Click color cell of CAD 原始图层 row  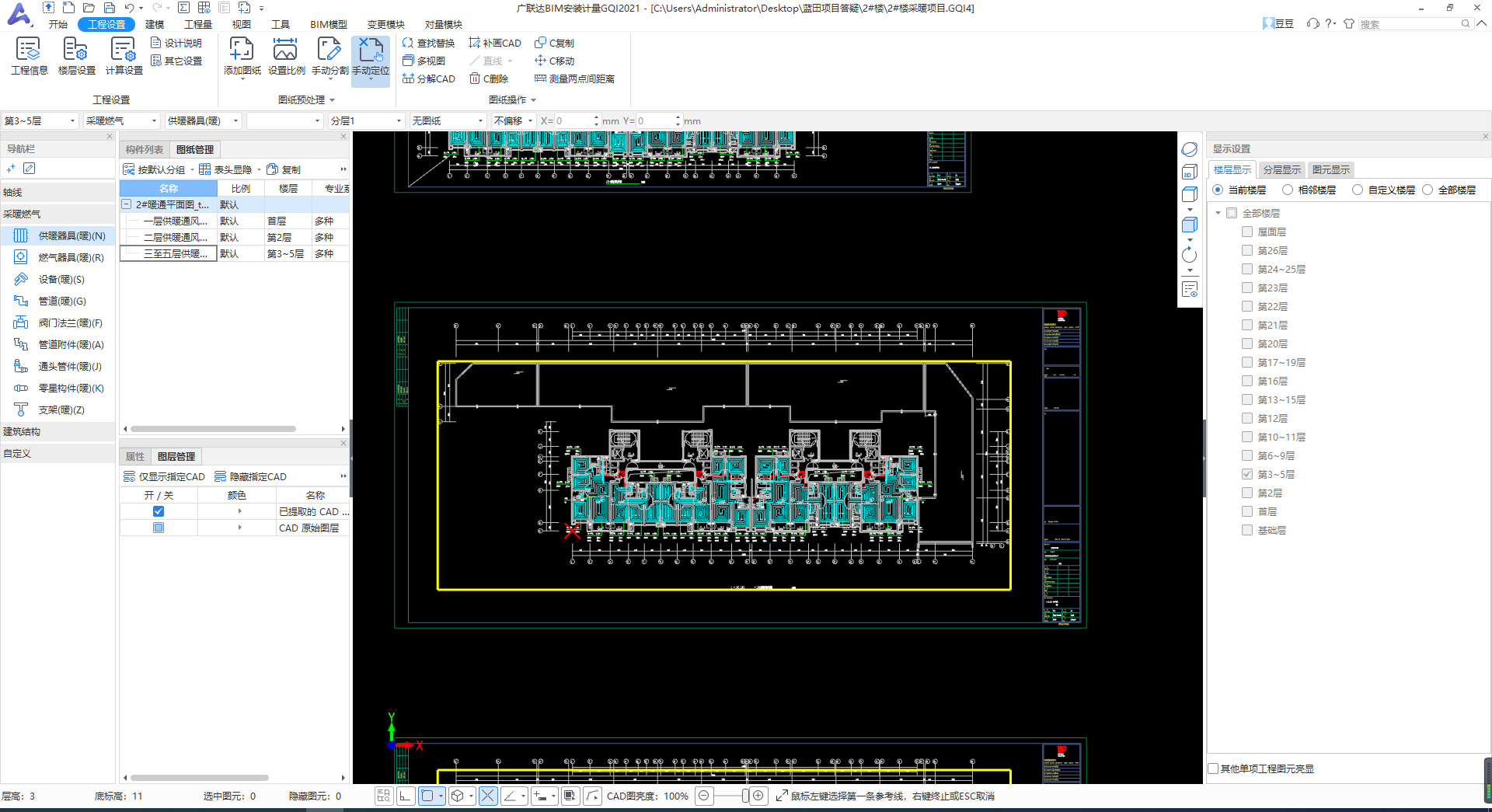tap(236, 528)
